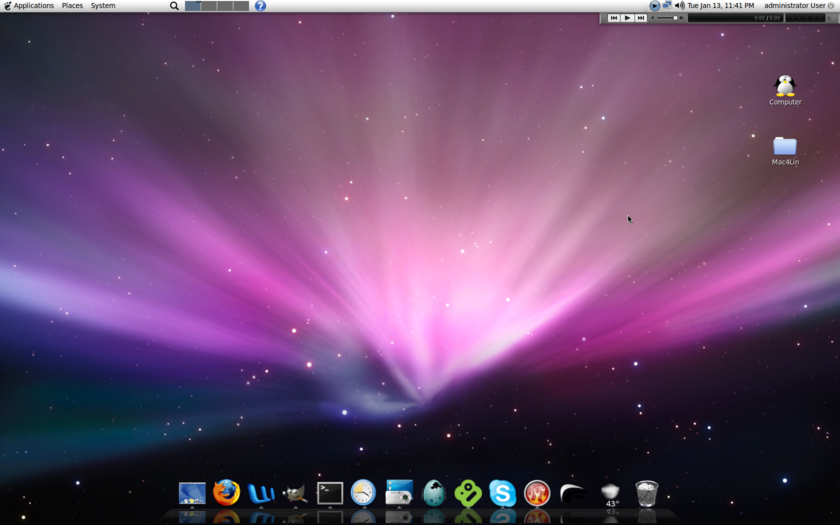Viewport: 840px width, 525px height.
Task: Open the blue help question-mark icon
Action: coord(260,6)
